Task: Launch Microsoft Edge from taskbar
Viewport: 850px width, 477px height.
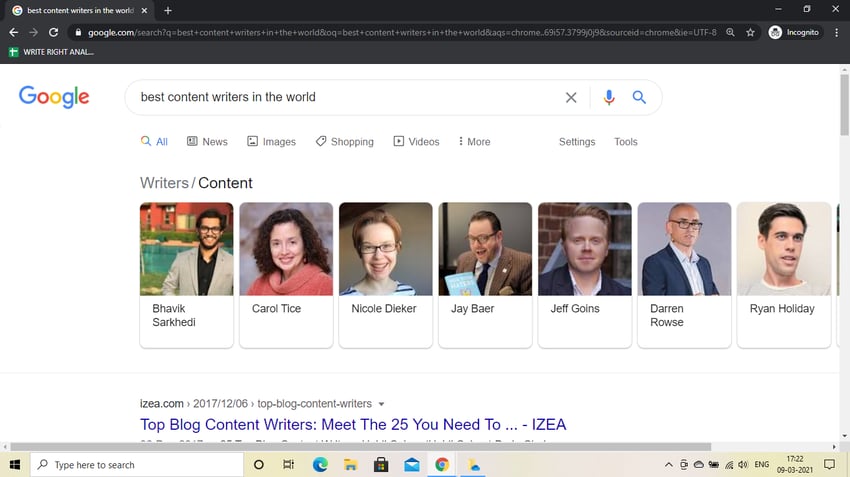Action: [x=320, y=465]
